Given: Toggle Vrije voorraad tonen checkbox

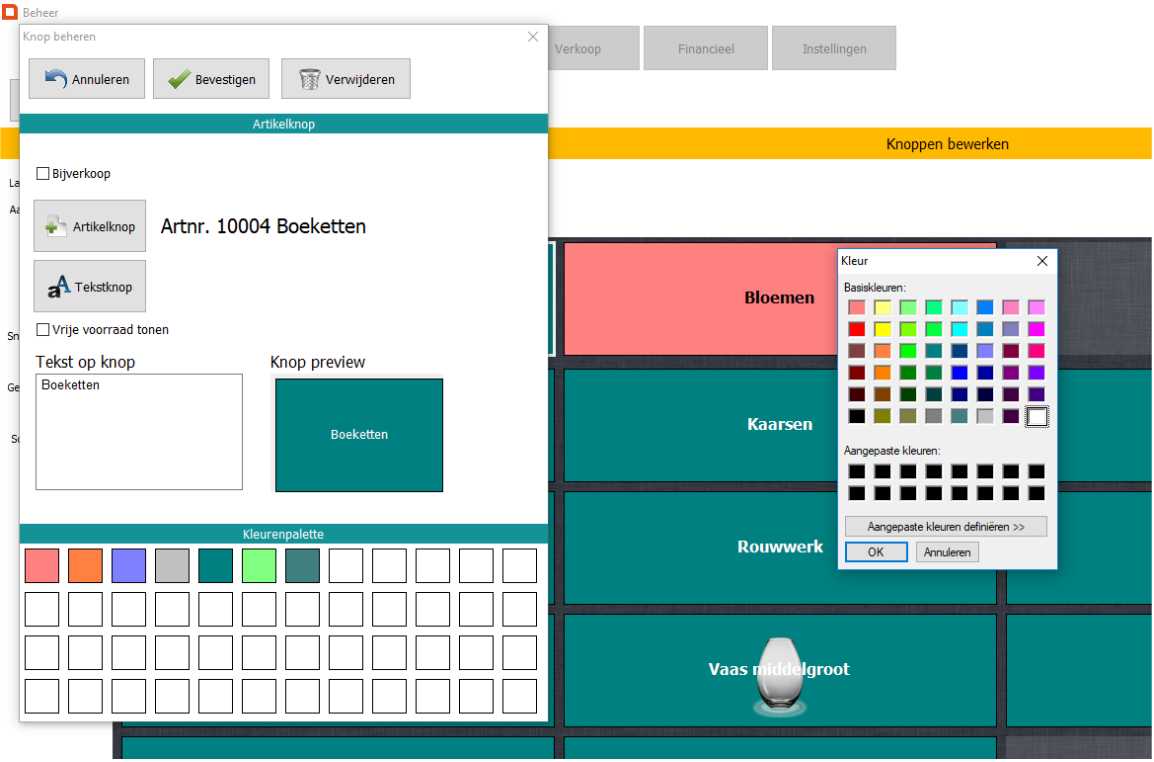Looking at the screenshot, I should coord(43,330).
